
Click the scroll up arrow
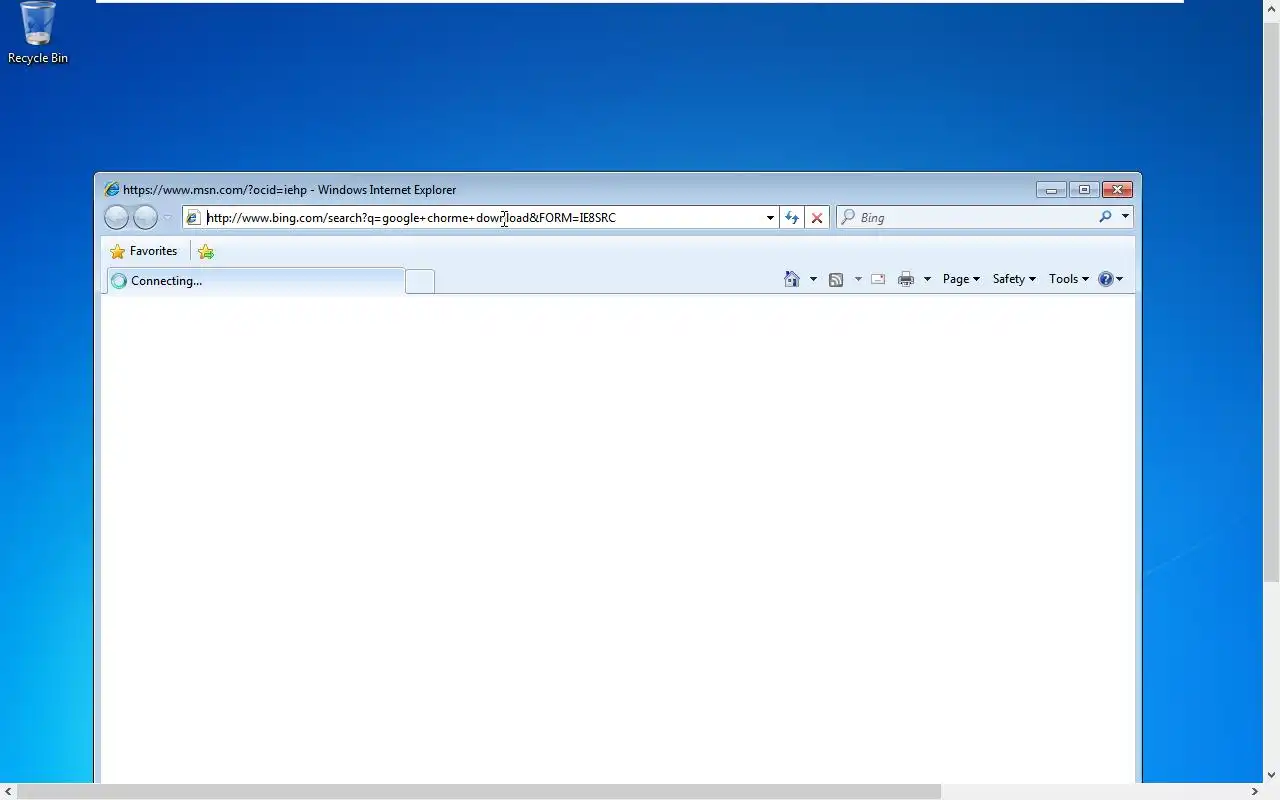(x=1271, y=7)
